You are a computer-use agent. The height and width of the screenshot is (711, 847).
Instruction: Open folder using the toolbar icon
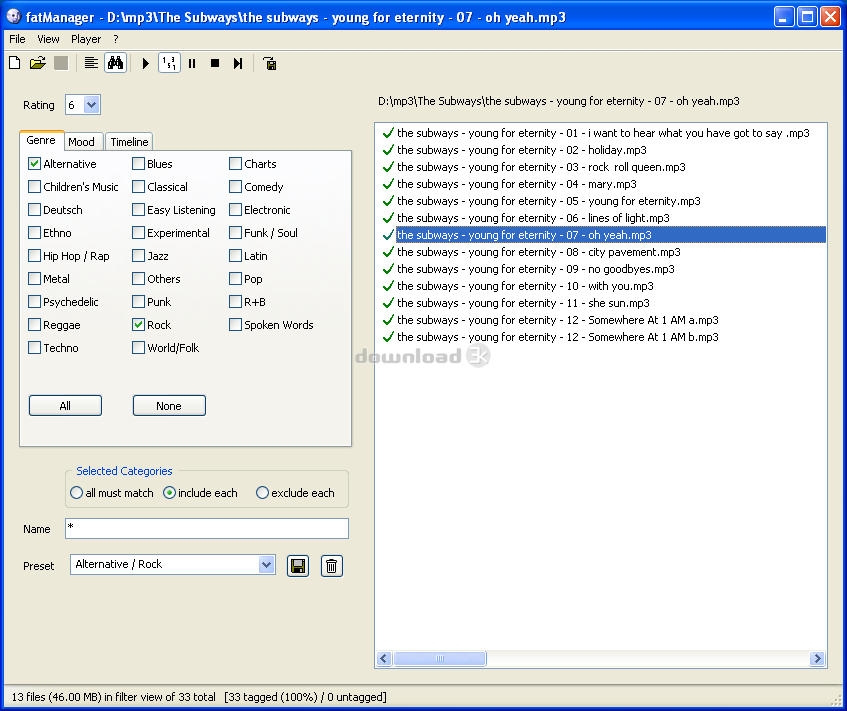(x=38, y=63)
